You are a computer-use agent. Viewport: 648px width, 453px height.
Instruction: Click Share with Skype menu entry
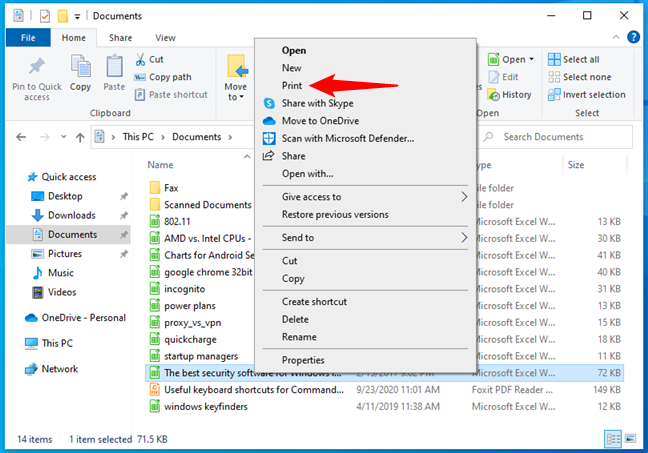point(317,103)
